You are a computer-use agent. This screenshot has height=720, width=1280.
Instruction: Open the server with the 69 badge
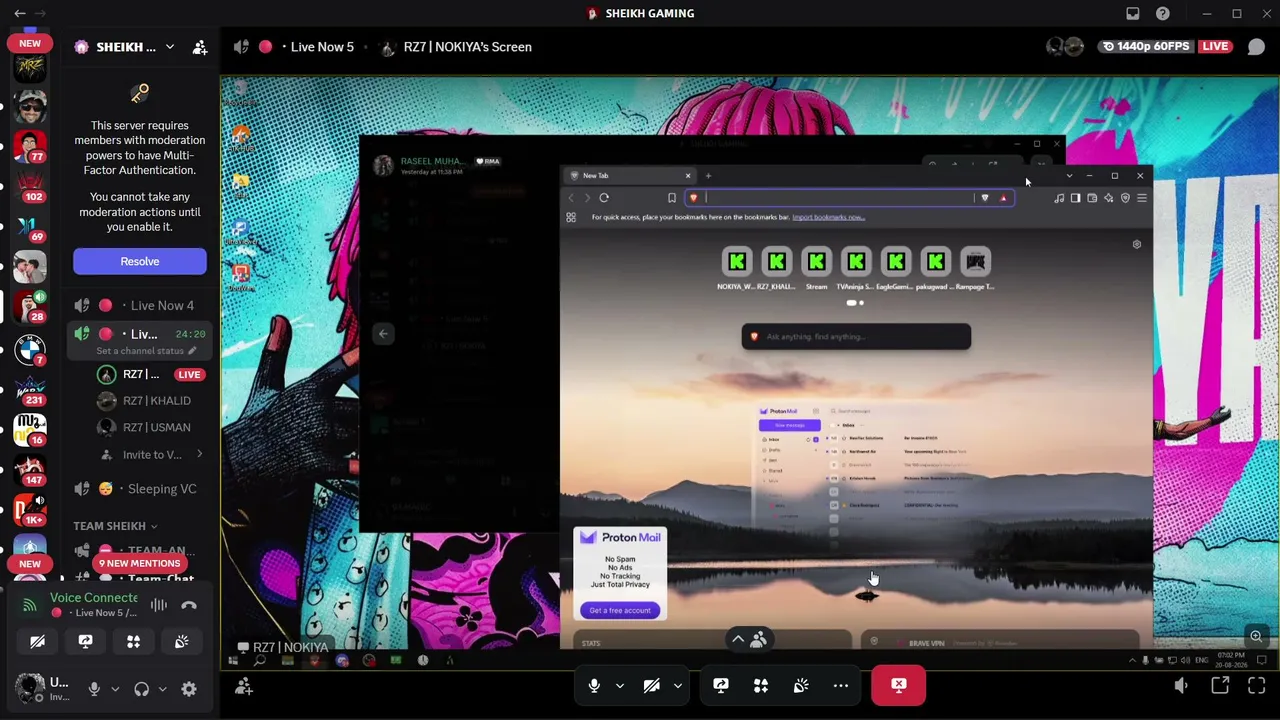coord(30,227)
